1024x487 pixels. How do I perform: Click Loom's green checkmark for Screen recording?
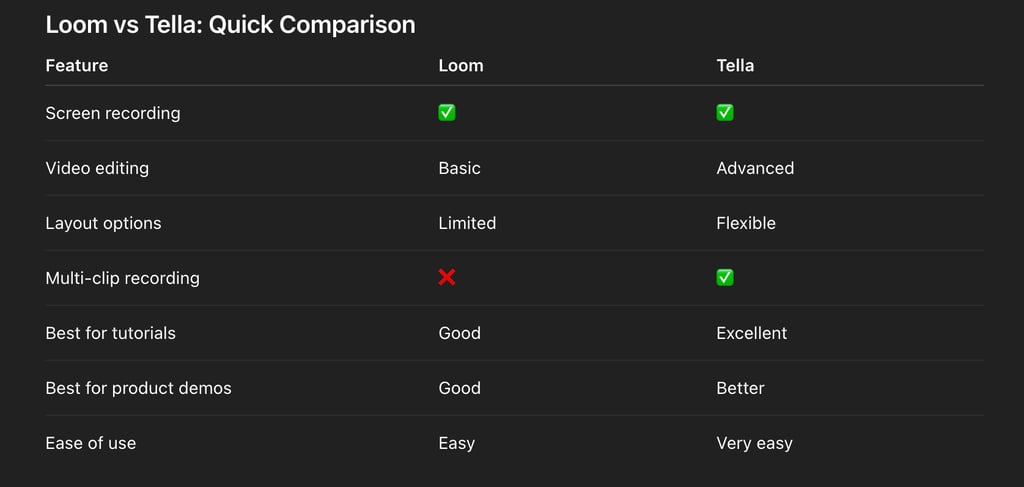pyautogui.click(x=447, y=113)
